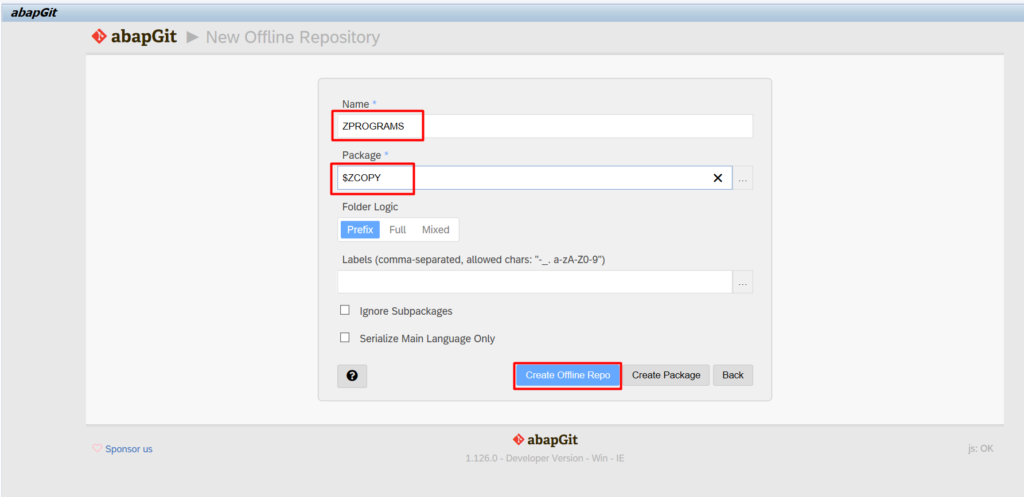Click the Create Offline Repo button
This screenshot has width=1024, height=497.
tap(567, 375)
